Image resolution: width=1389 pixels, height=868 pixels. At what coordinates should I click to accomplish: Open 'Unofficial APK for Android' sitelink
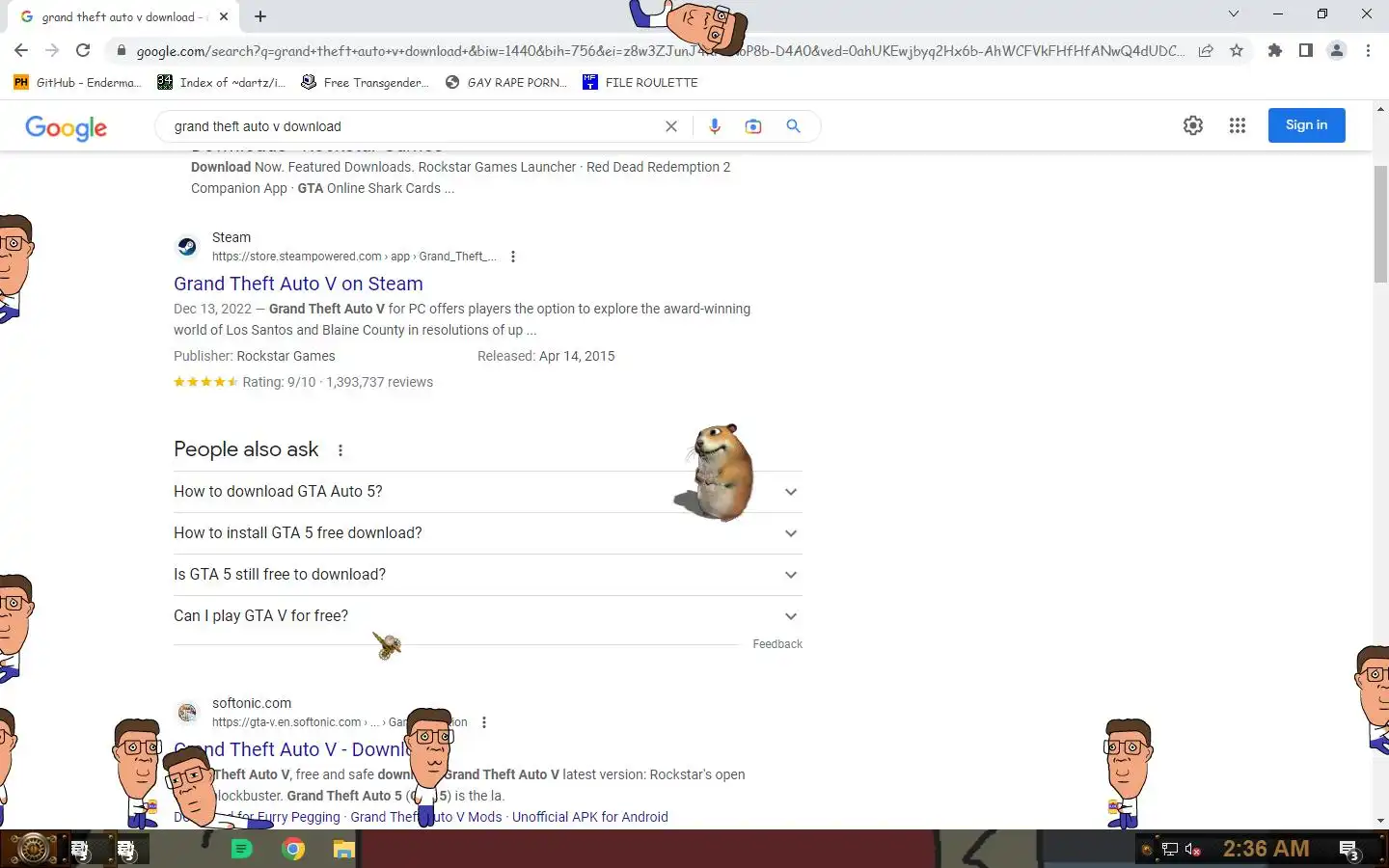point(590,817)
